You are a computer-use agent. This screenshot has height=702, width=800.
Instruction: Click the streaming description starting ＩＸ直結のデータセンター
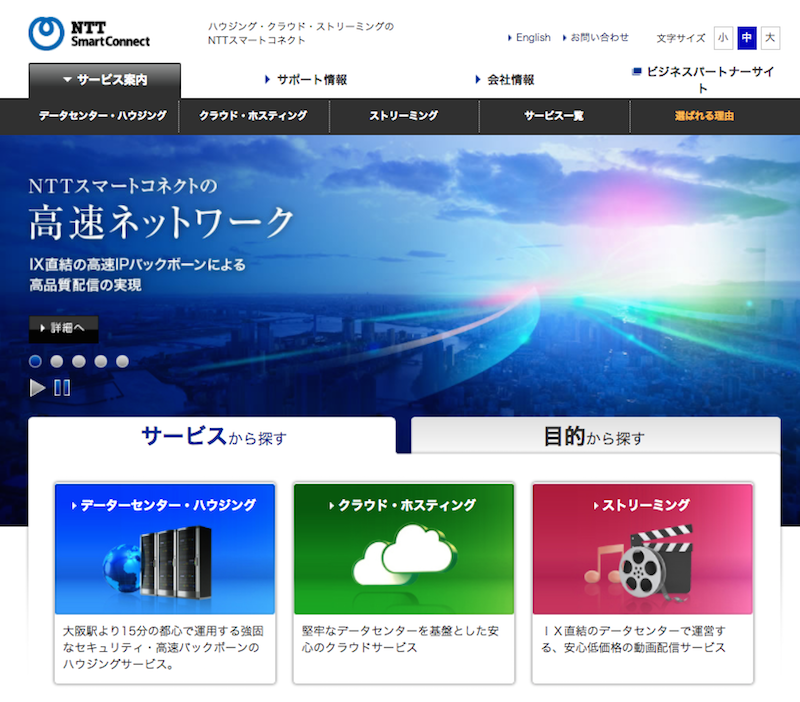tap(634, 639)
